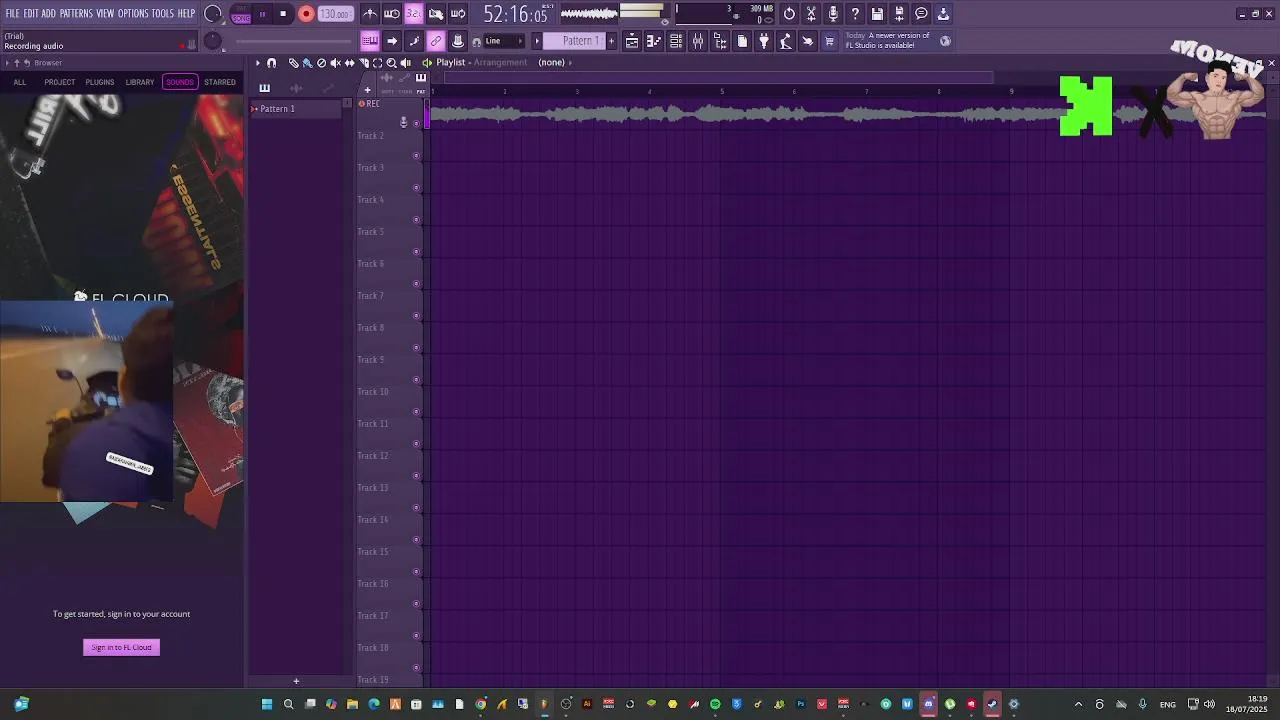The image size is (1280, 720).
Task: Open the PATTERNS menu
Action: 76,14
